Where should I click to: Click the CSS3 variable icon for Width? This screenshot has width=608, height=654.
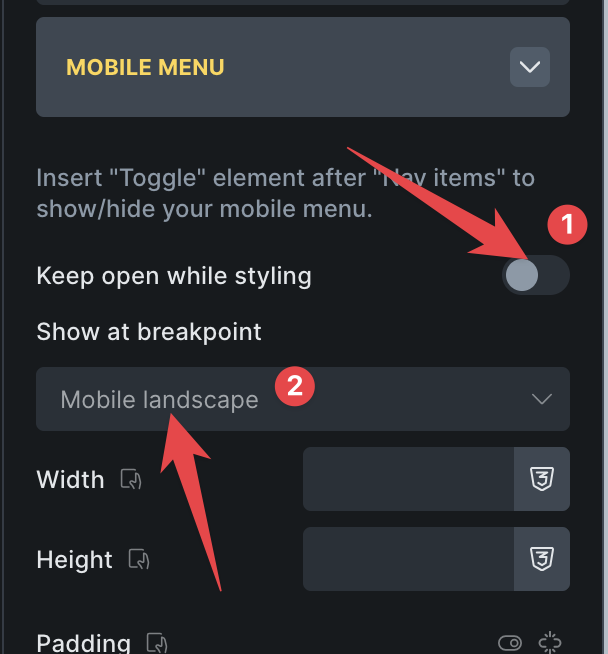(542, 479)
